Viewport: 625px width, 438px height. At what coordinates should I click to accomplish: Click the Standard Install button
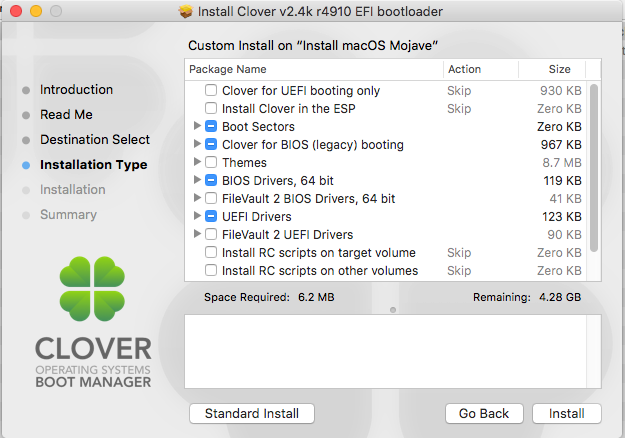(252, 413)
